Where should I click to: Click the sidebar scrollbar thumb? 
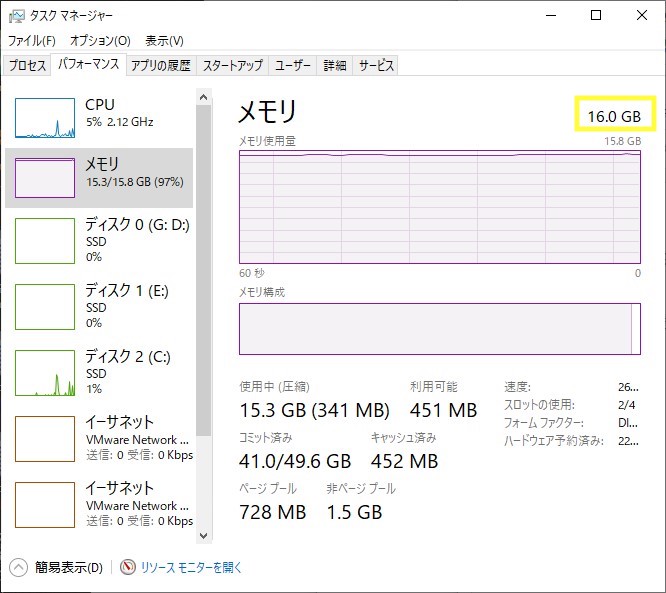(x=203, y=271)
